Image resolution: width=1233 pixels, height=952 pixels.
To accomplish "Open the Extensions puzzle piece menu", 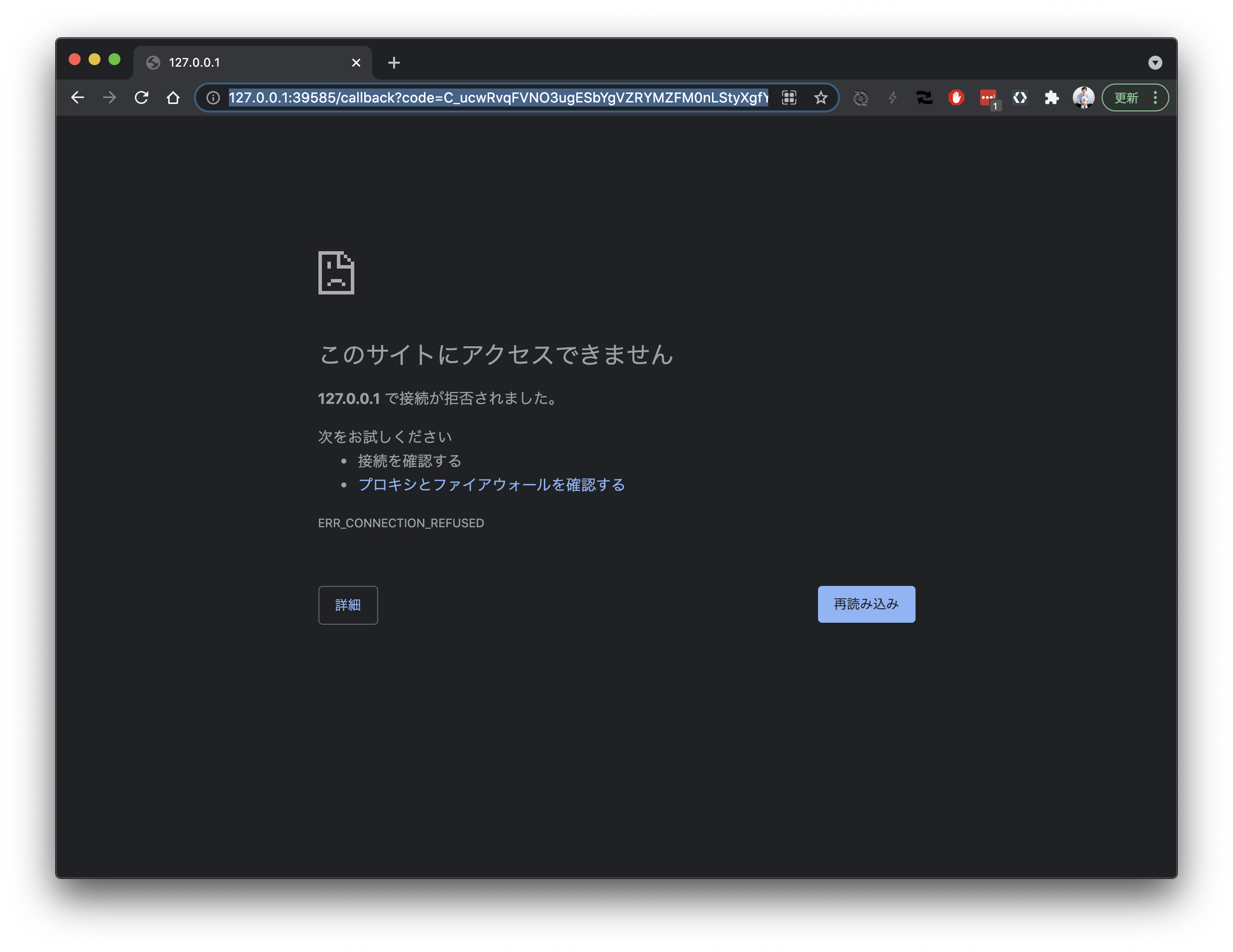I will pyautogui.click(x=1051, y=97).
